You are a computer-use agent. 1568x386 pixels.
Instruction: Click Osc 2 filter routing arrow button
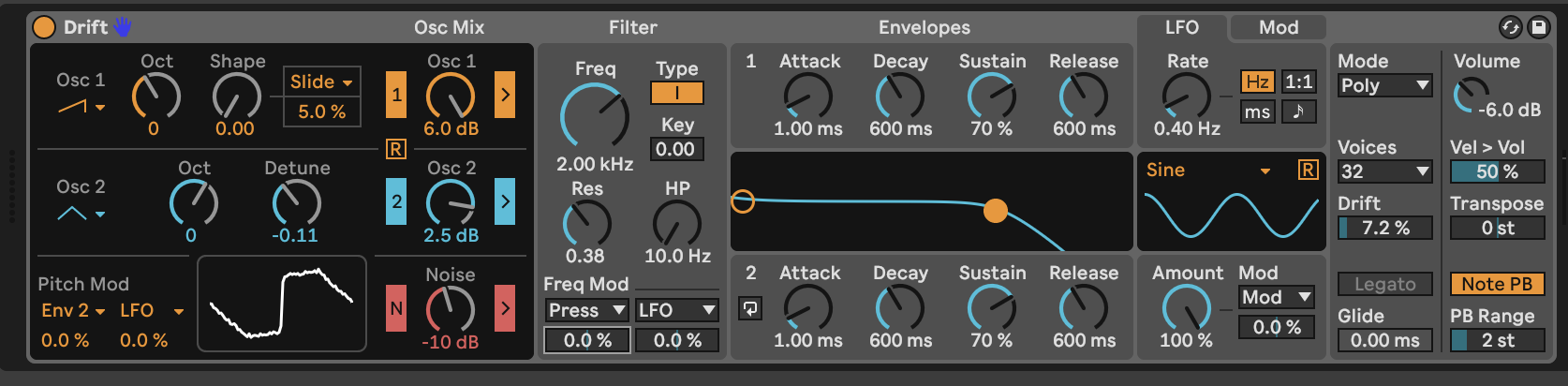(505, 201)
